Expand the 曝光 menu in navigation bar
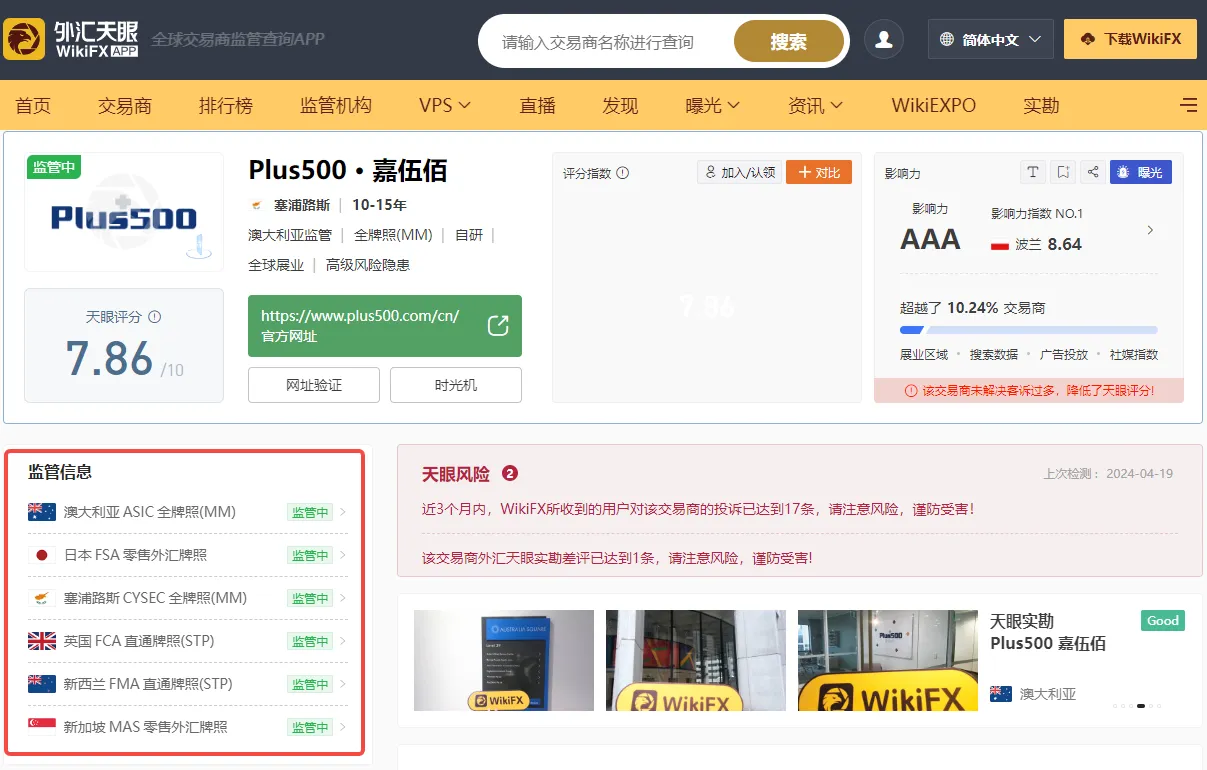Image resolution: width=1207 pixels, height=770 pixels. point(712,105)
